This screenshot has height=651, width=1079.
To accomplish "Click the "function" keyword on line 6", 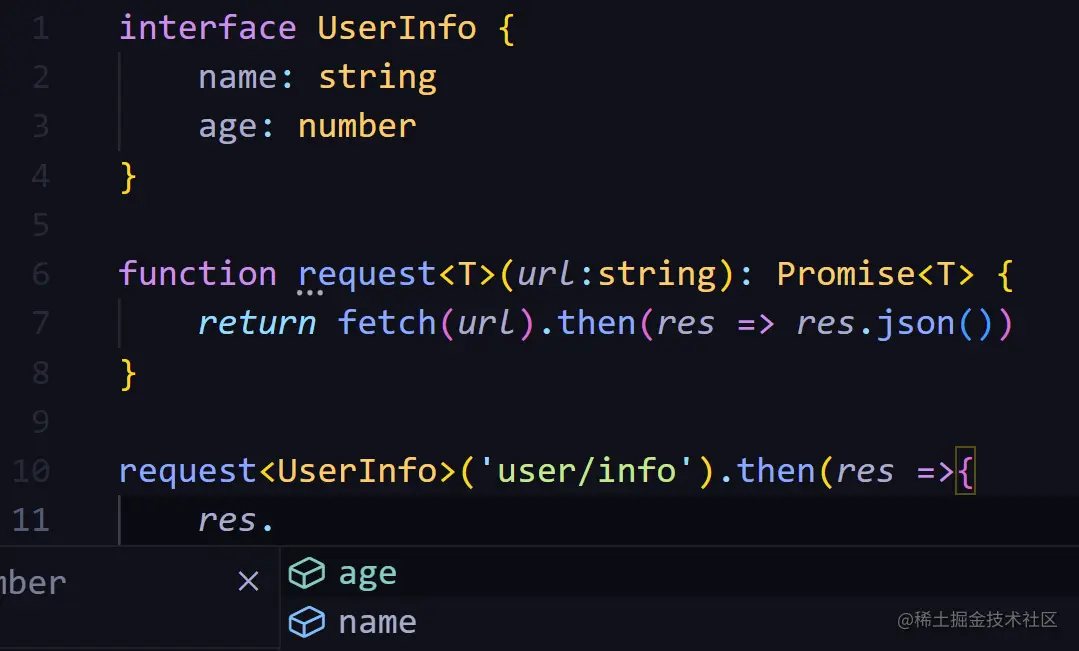I will click(197, 274).
